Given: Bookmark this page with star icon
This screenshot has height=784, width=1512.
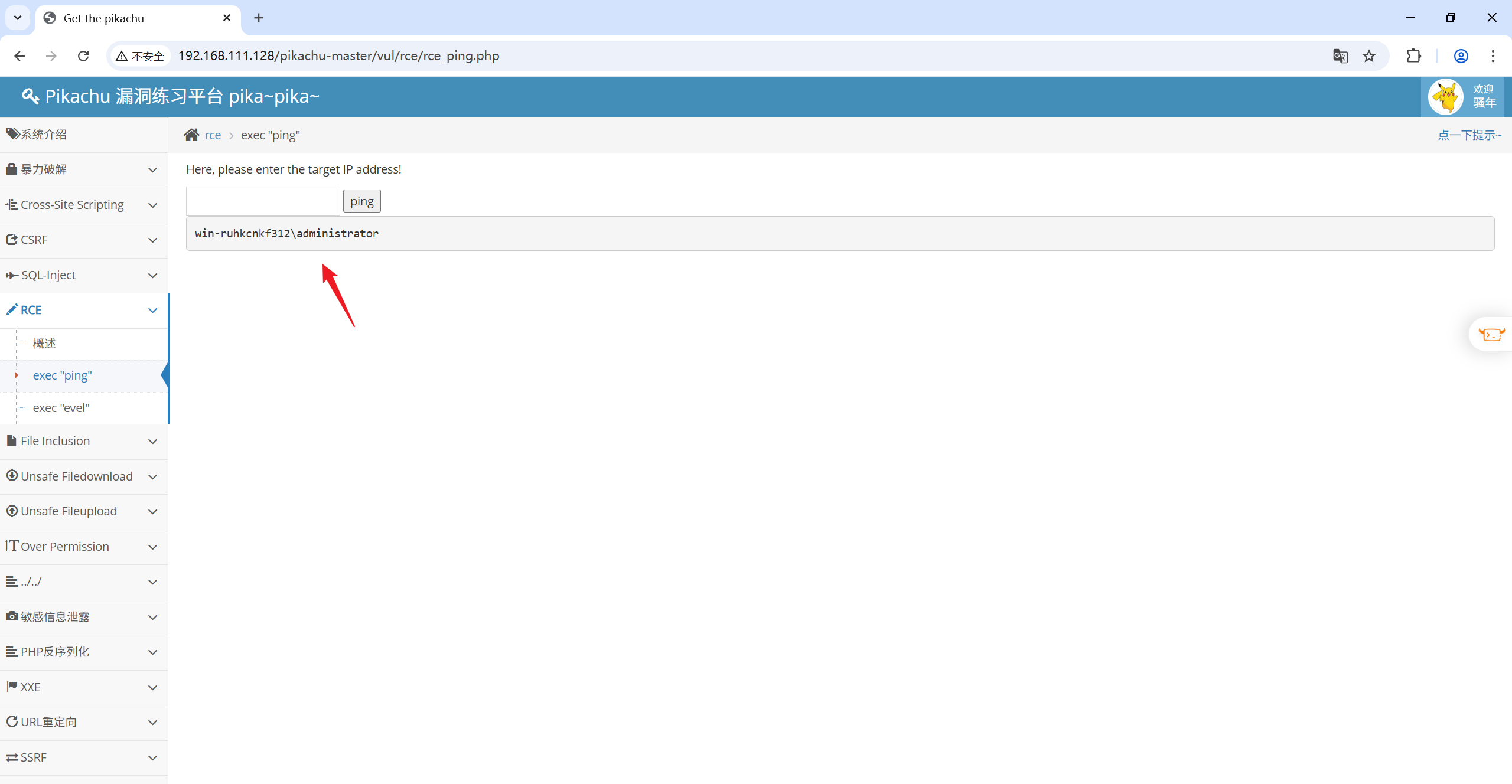Looking at the screenshot, I should 1369,56.
